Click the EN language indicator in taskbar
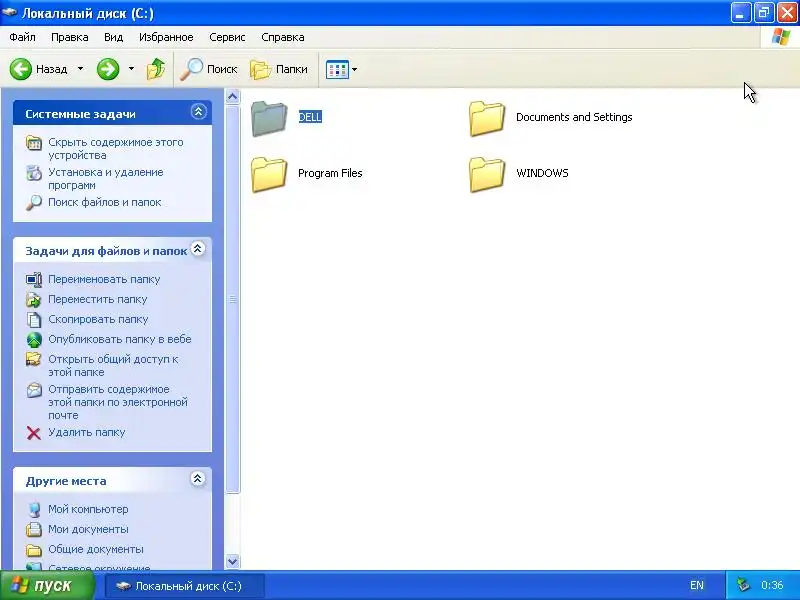800x600 pixels. click(x=696, y=585)
